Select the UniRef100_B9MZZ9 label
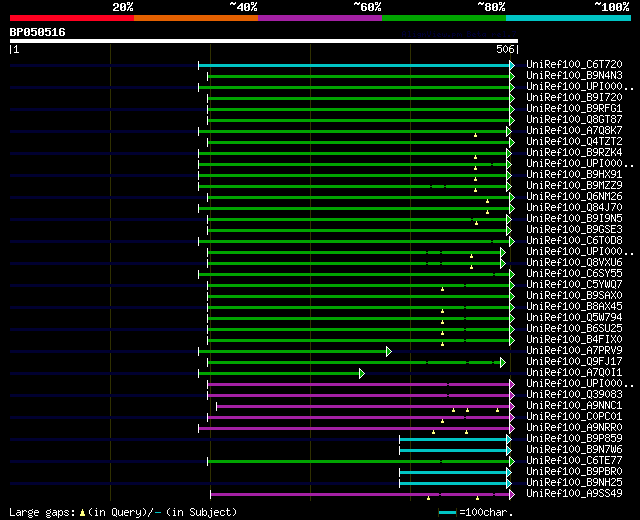This screenshot has width=640, height=520. coord(574,186)
